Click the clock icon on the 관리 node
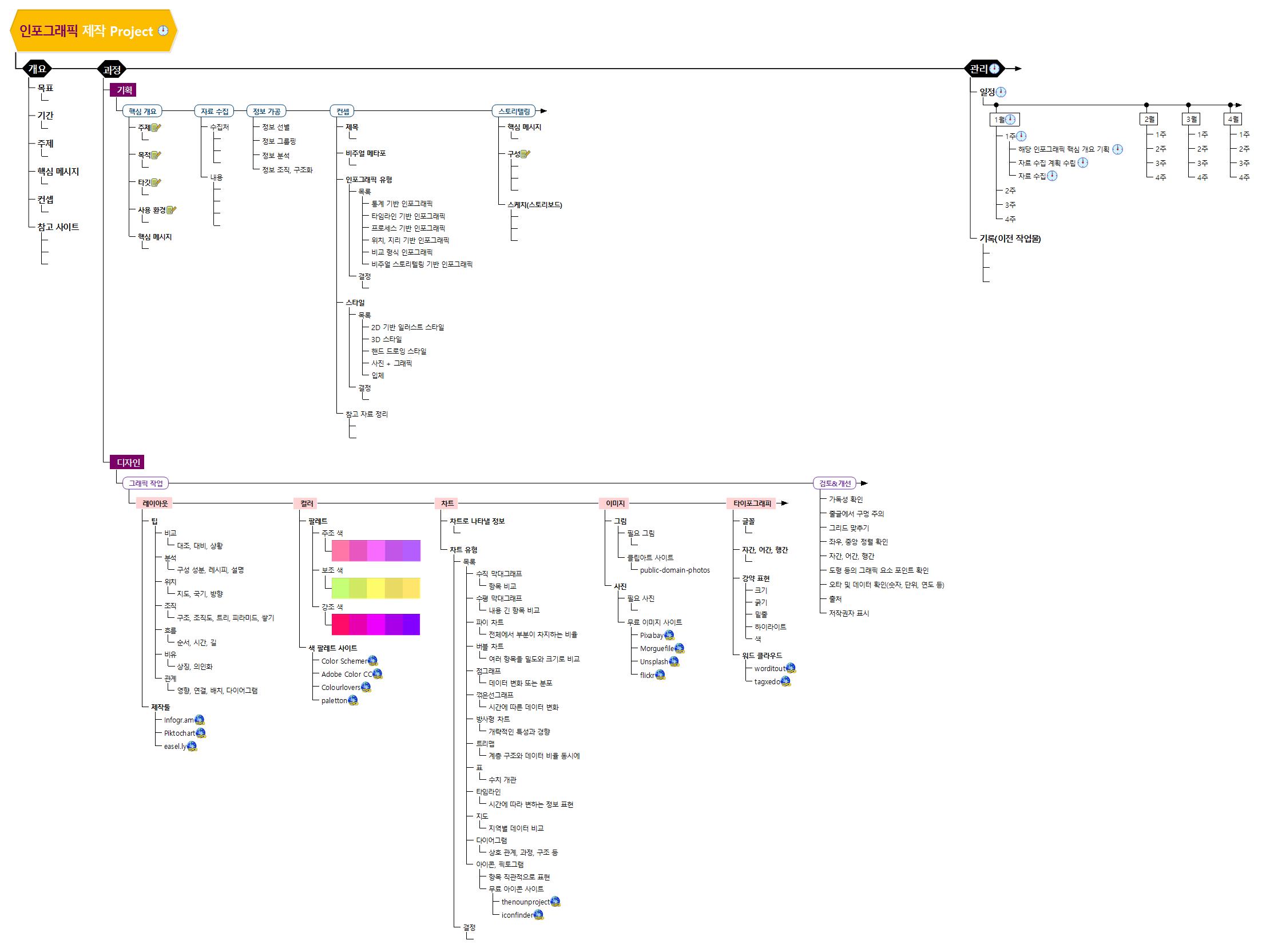Screen dimensions: 1266x952 994,69
